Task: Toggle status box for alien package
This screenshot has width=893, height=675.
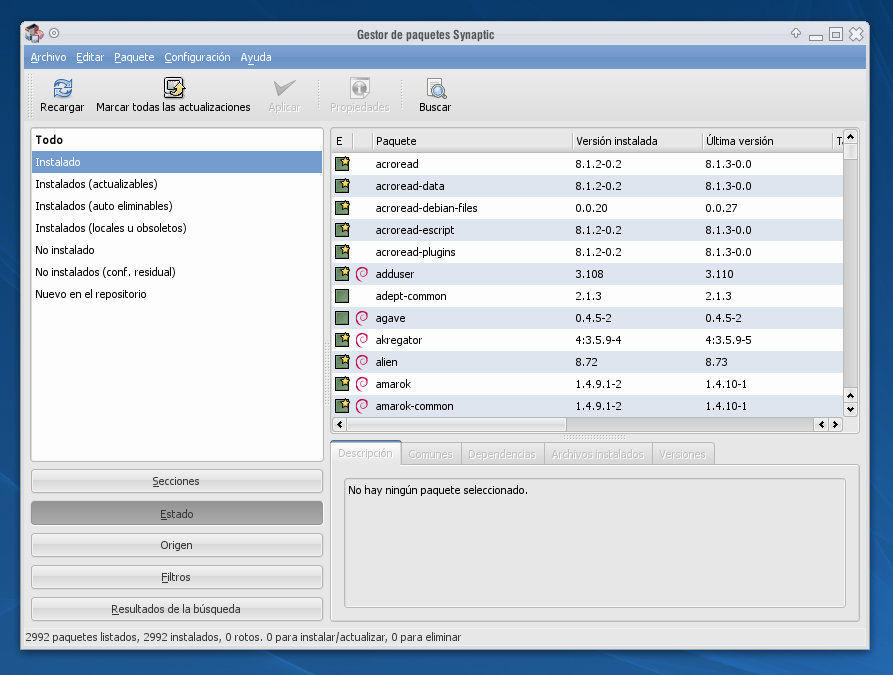Action: 342,362
